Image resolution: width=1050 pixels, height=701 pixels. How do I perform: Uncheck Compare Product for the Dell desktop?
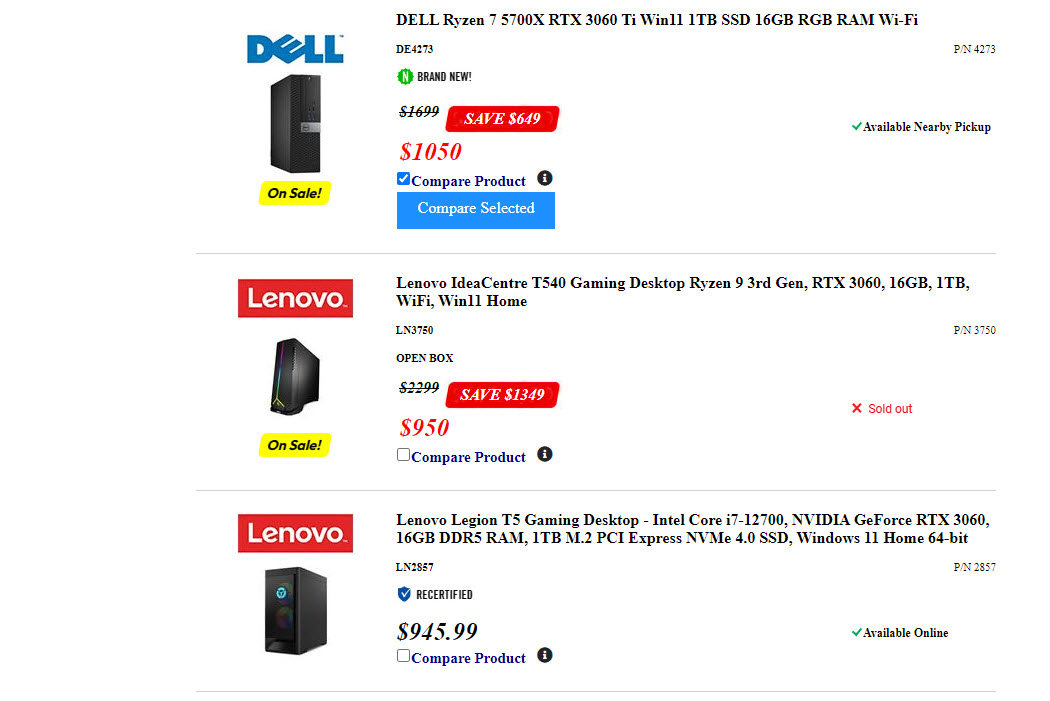404,179
